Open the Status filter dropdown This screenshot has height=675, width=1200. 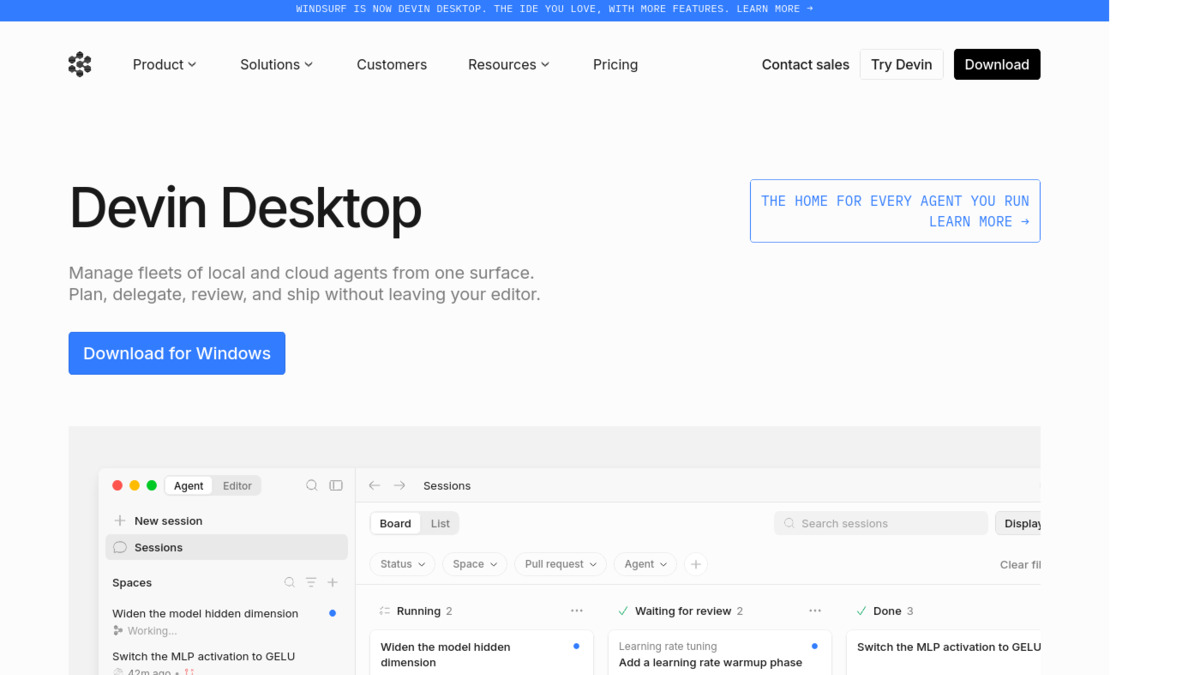click(x=403, y=564)
